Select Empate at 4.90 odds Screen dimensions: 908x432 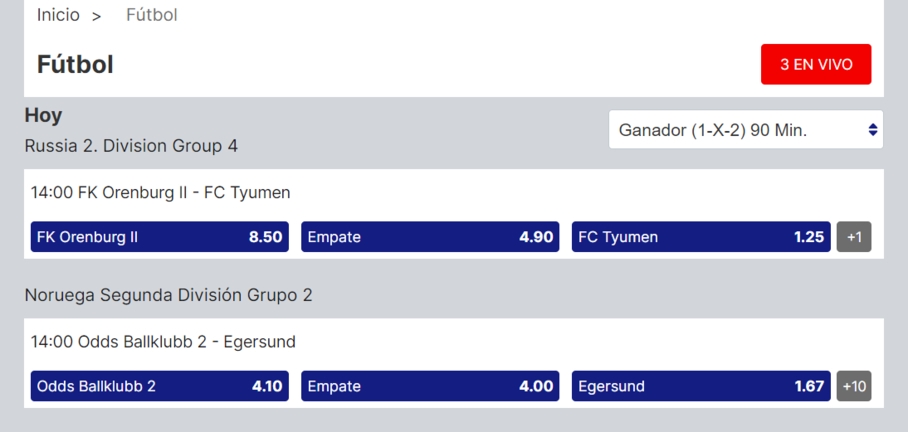(x=430, y=237)
